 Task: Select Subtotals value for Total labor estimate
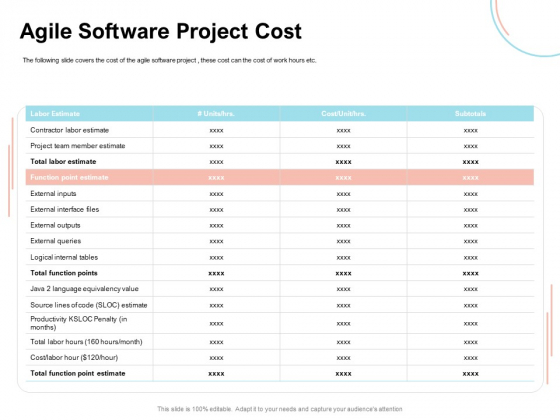coord(471,162)
